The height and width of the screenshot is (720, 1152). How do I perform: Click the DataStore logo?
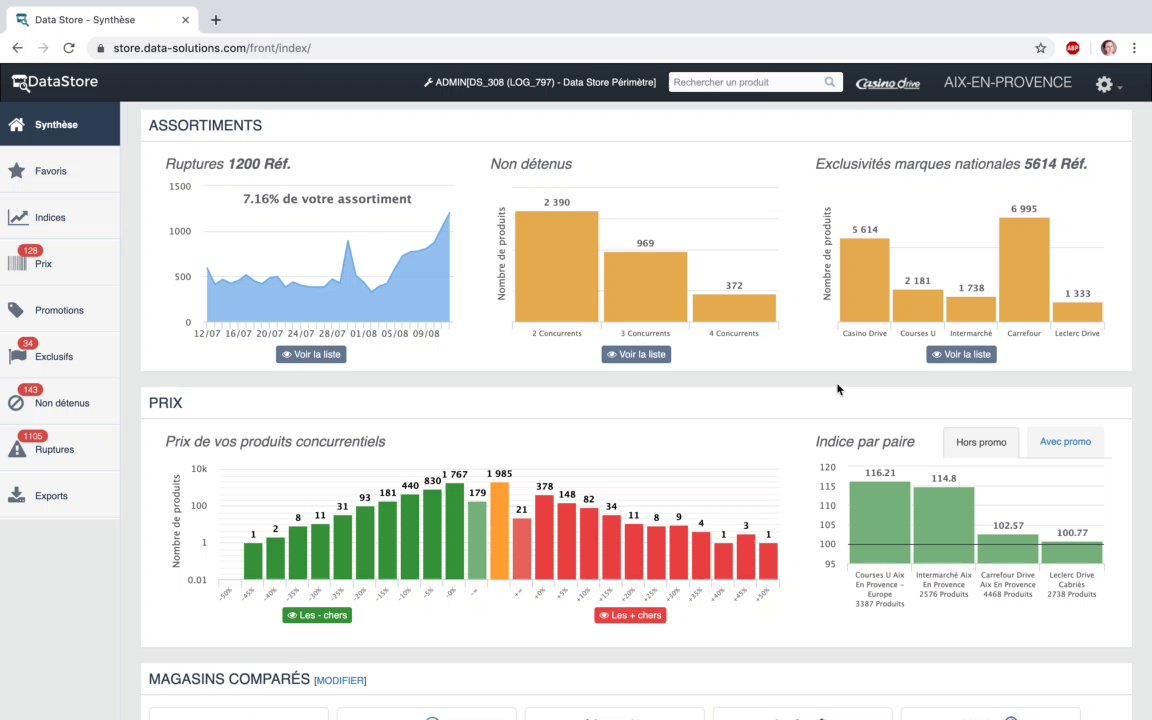(x=55, y=82)
